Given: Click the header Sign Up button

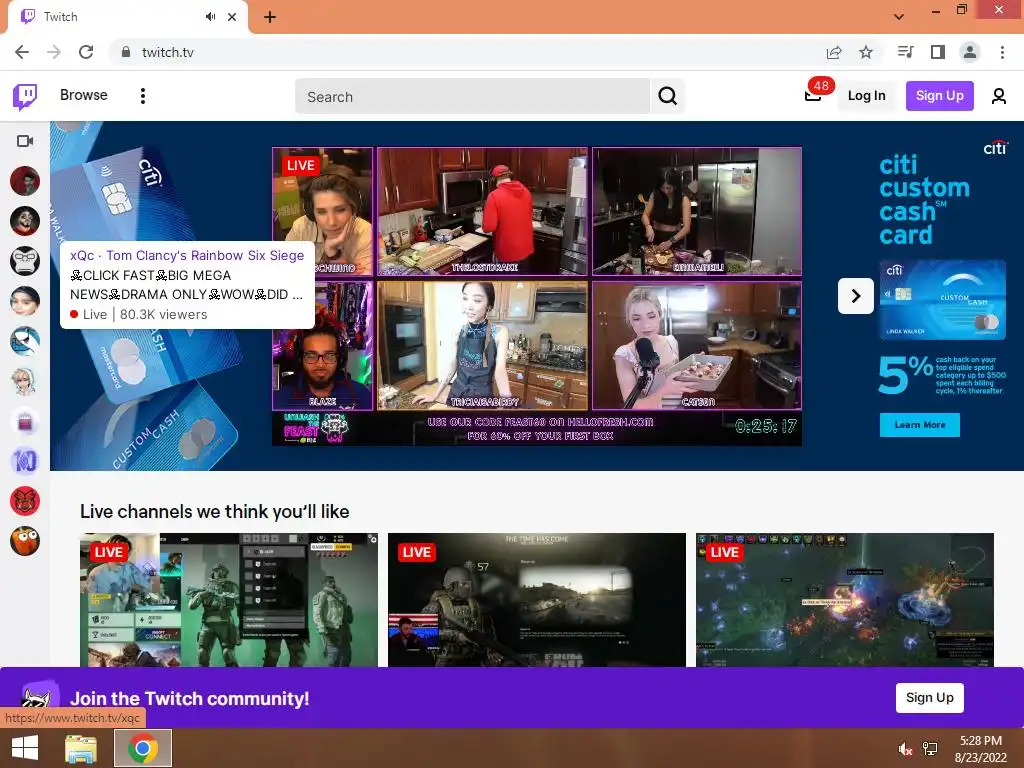Looking at the screenshot, I should coord(939,96).
